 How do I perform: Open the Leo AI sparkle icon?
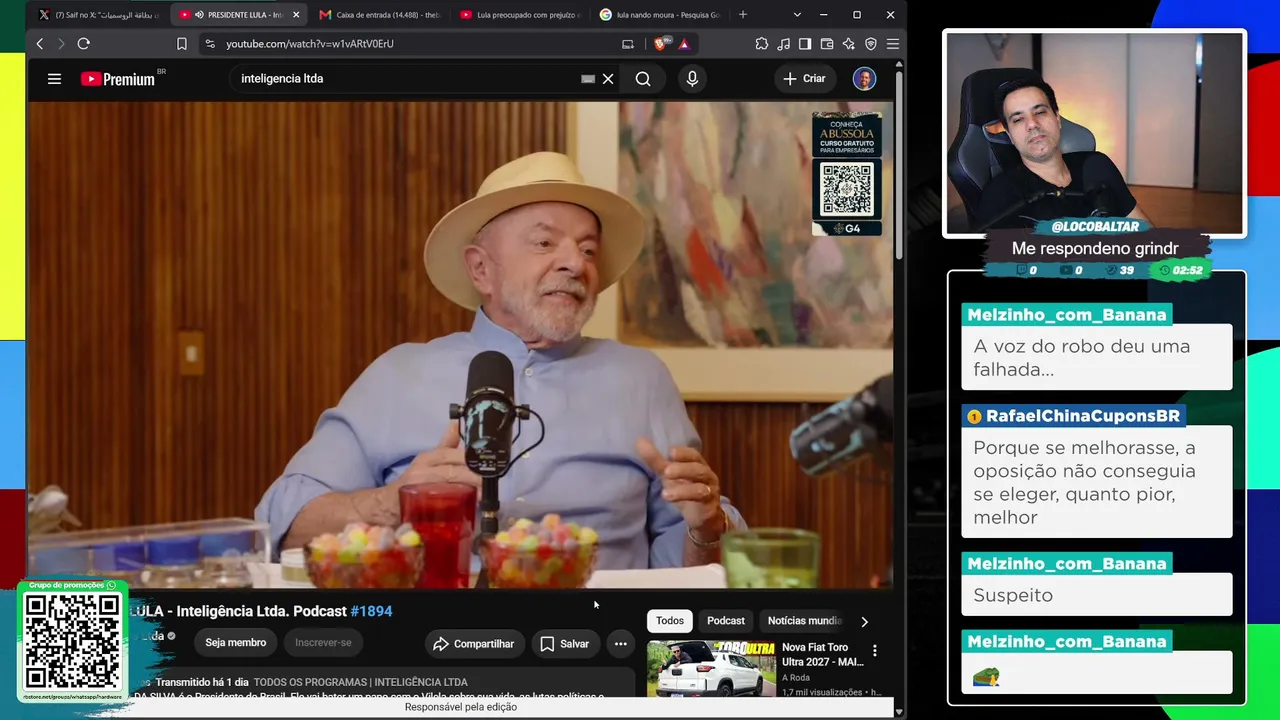click(x=849, y=44)
